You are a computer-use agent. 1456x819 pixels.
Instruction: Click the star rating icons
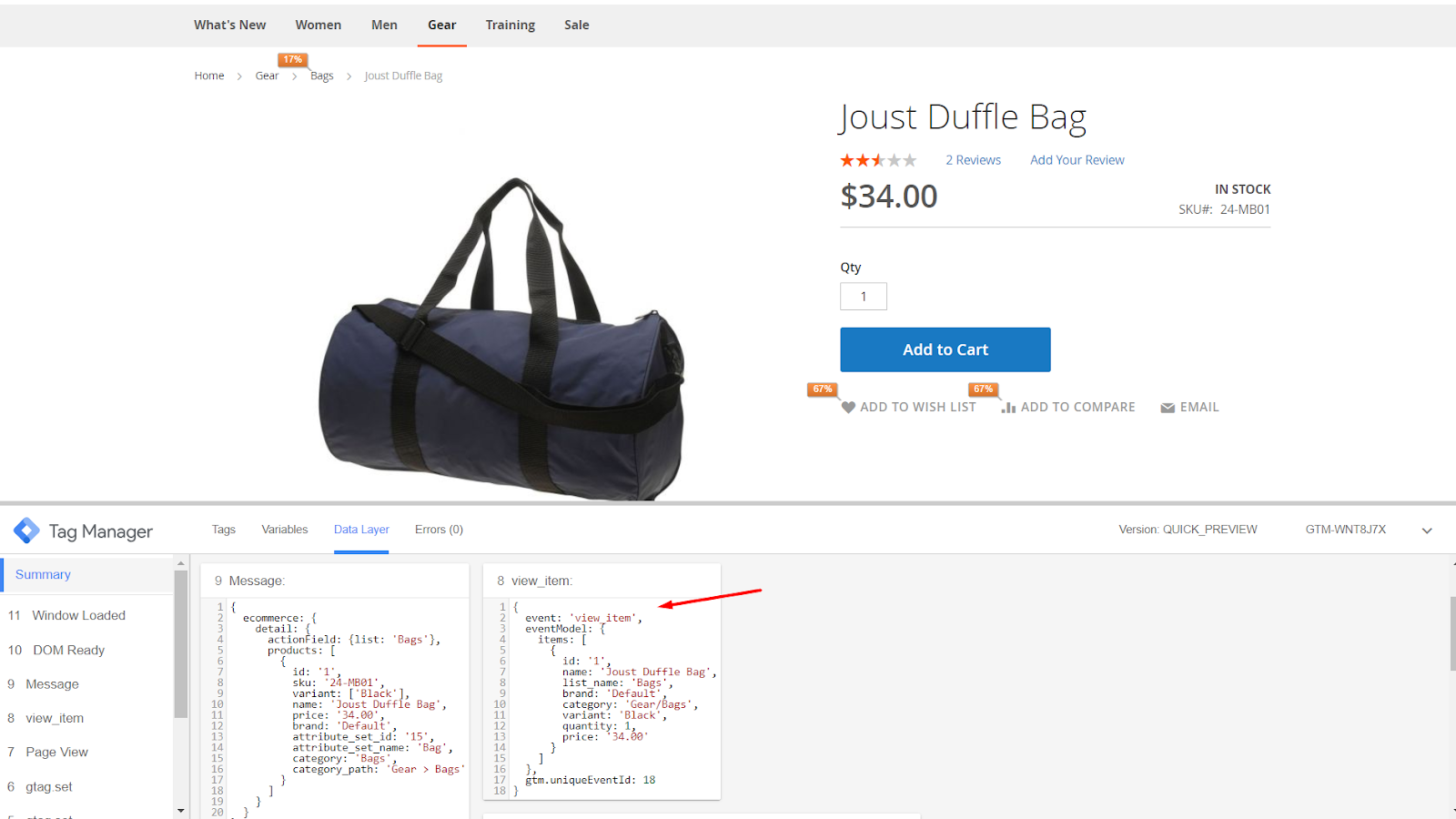(878, 160)
